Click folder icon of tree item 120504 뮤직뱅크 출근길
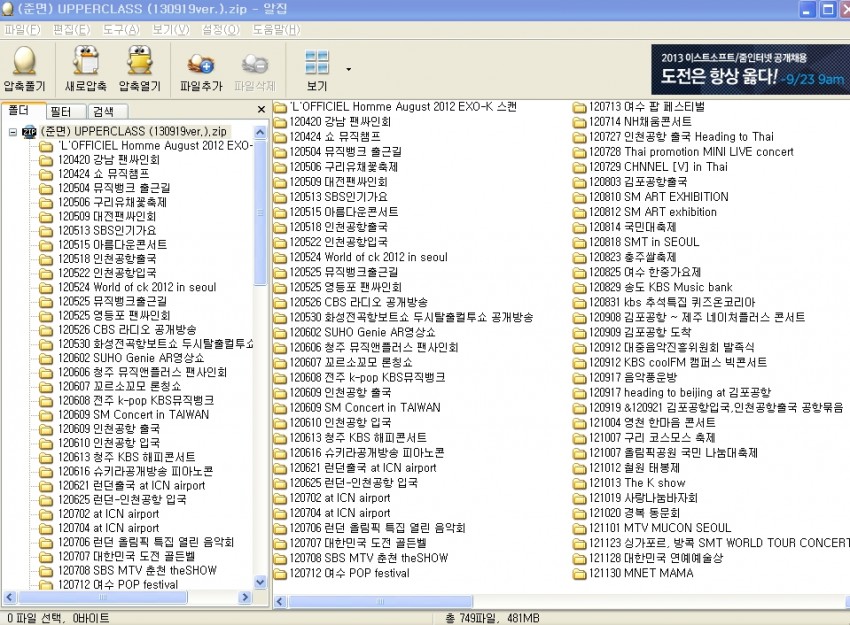The height and width of the screenshot is (625, 850). (x=46, y=189)
